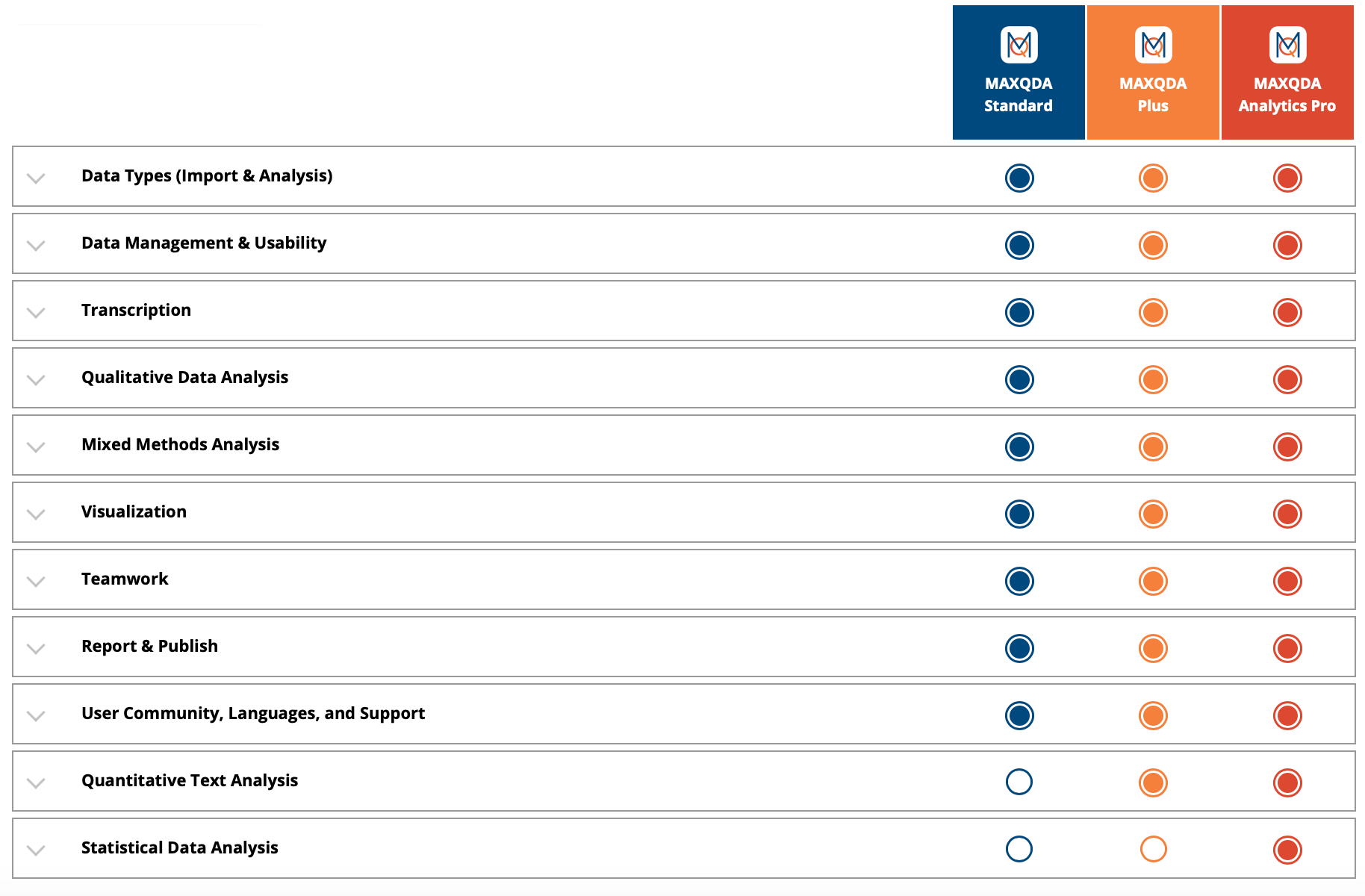
Task: Open User Community, Languages, and Support title
Action: [253, 713]
